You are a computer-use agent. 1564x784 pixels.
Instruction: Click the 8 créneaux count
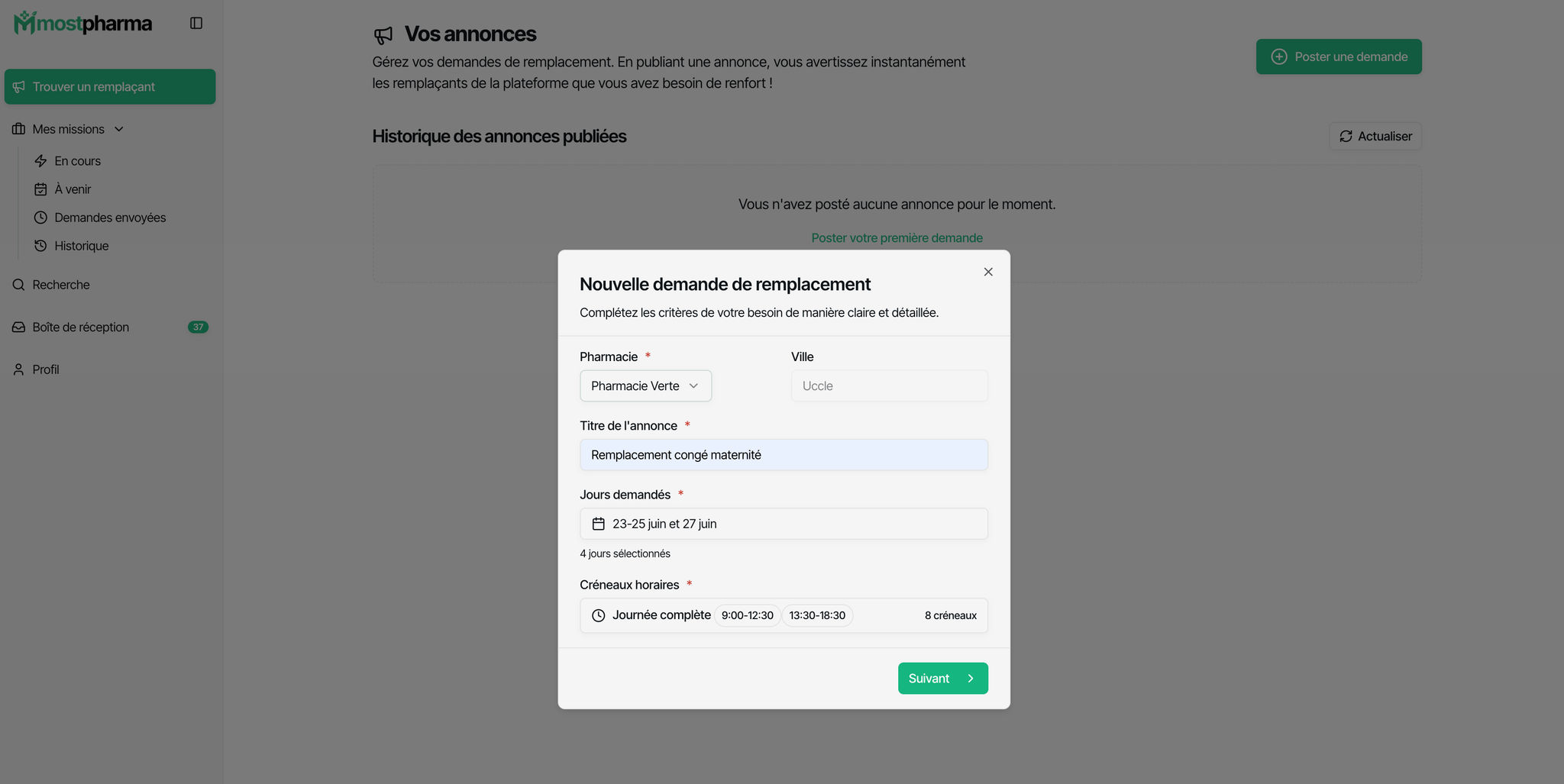951,615
